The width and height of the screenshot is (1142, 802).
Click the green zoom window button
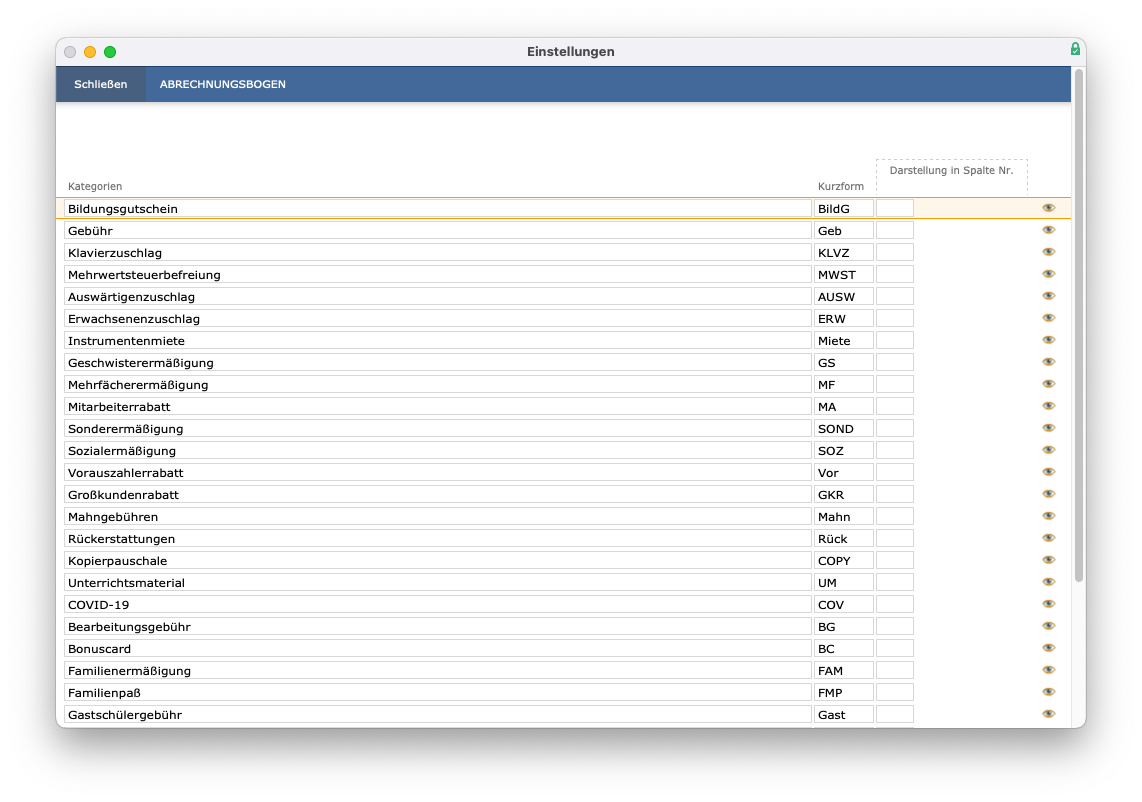point(110,52)
